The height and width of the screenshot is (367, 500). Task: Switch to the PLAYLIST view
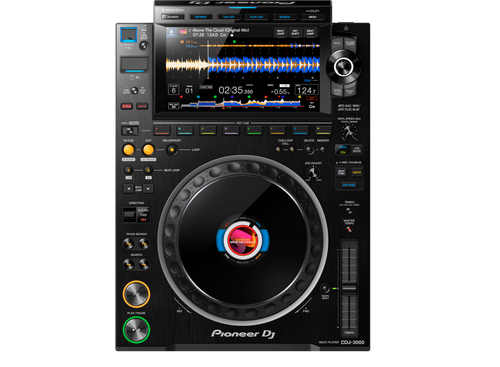(x=257, y=17)
